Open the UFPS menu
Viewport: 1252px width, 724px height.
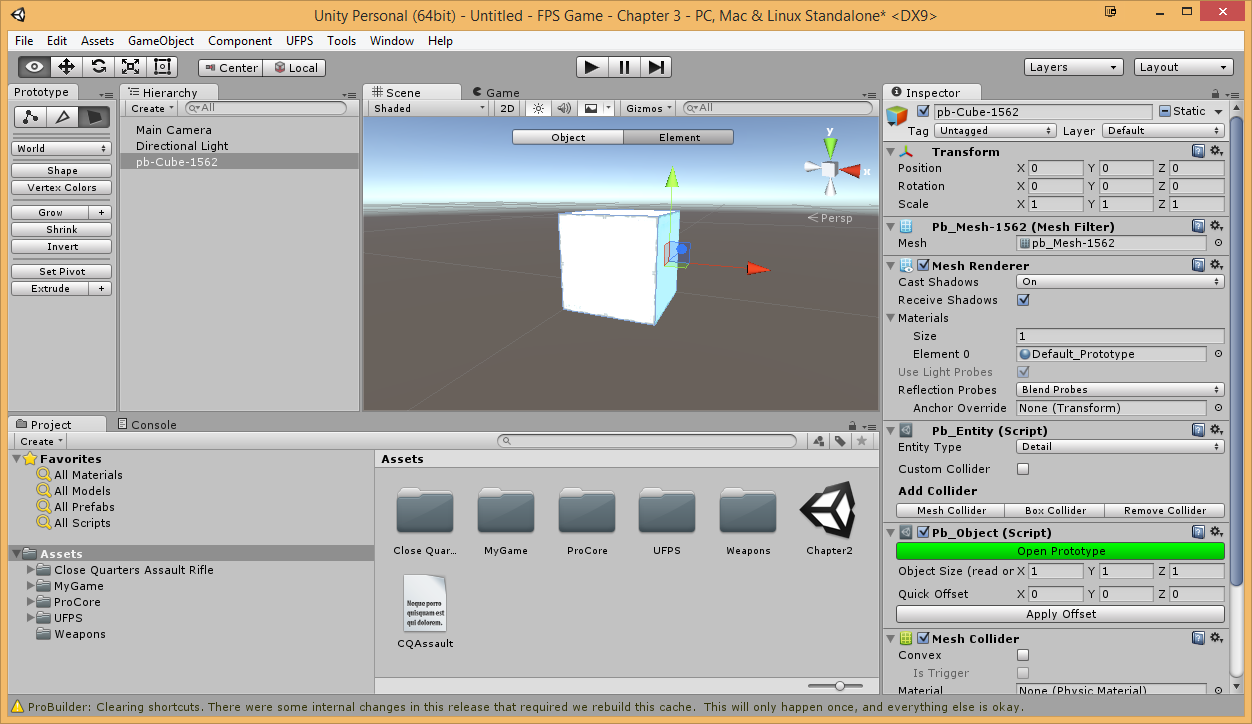coord(300,41)
